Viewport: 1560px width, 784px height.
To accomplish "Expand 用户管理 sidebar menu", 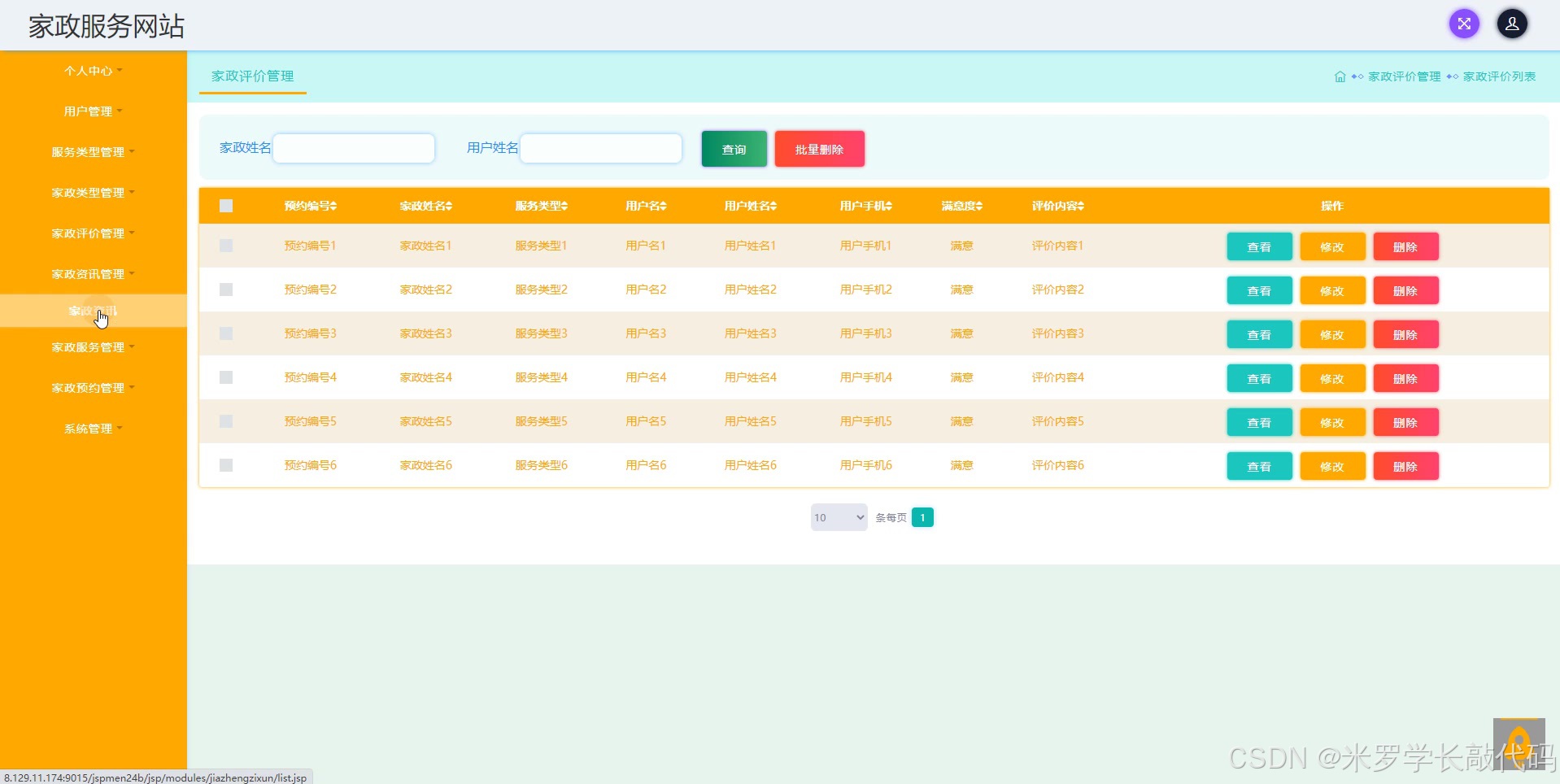I will [x=94, y=111].
